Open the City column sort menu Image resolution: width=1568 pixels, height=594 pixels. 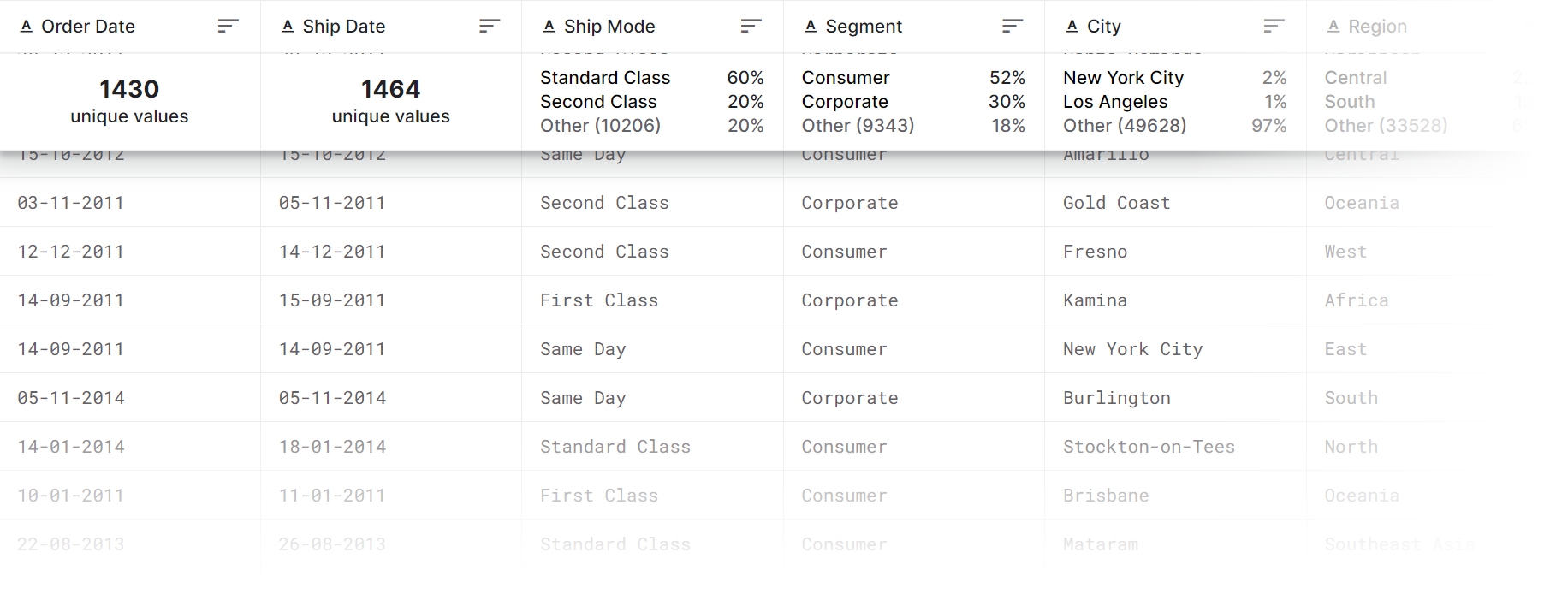(x=1274, y=27)
